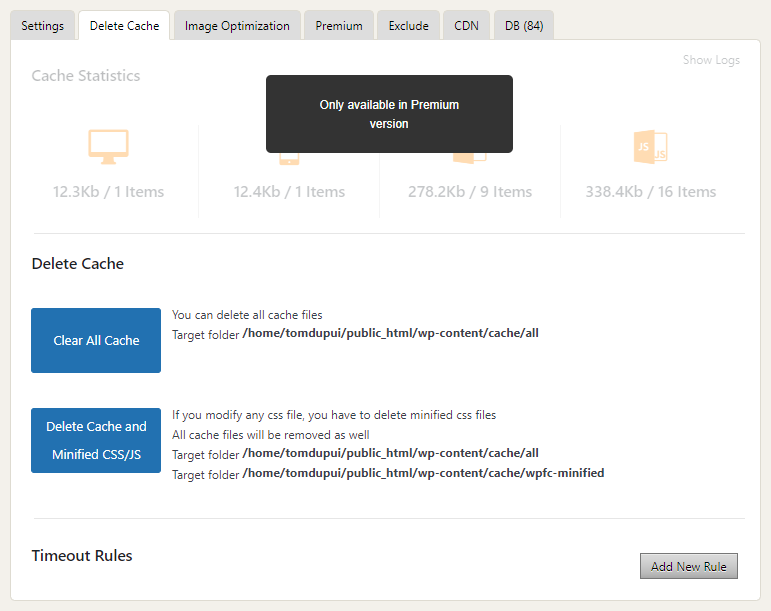Switch to the Image Optimization tab
The image size is (771, 611).
coord(237,26)
